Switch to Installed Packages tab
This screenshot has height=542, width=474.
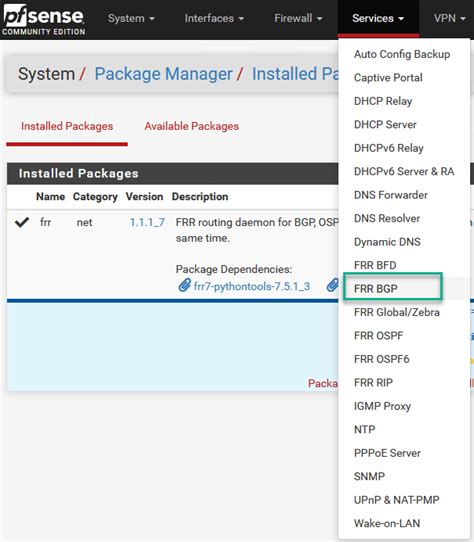tap(67, 126)
